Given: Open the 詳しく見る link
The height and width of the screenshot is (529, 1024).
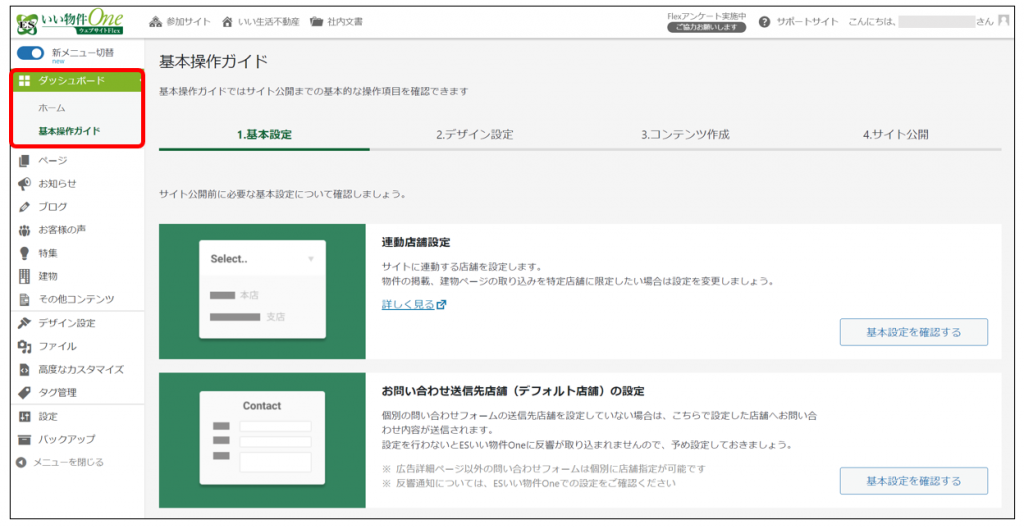Looking at the screenshot, I should (408, 304).
